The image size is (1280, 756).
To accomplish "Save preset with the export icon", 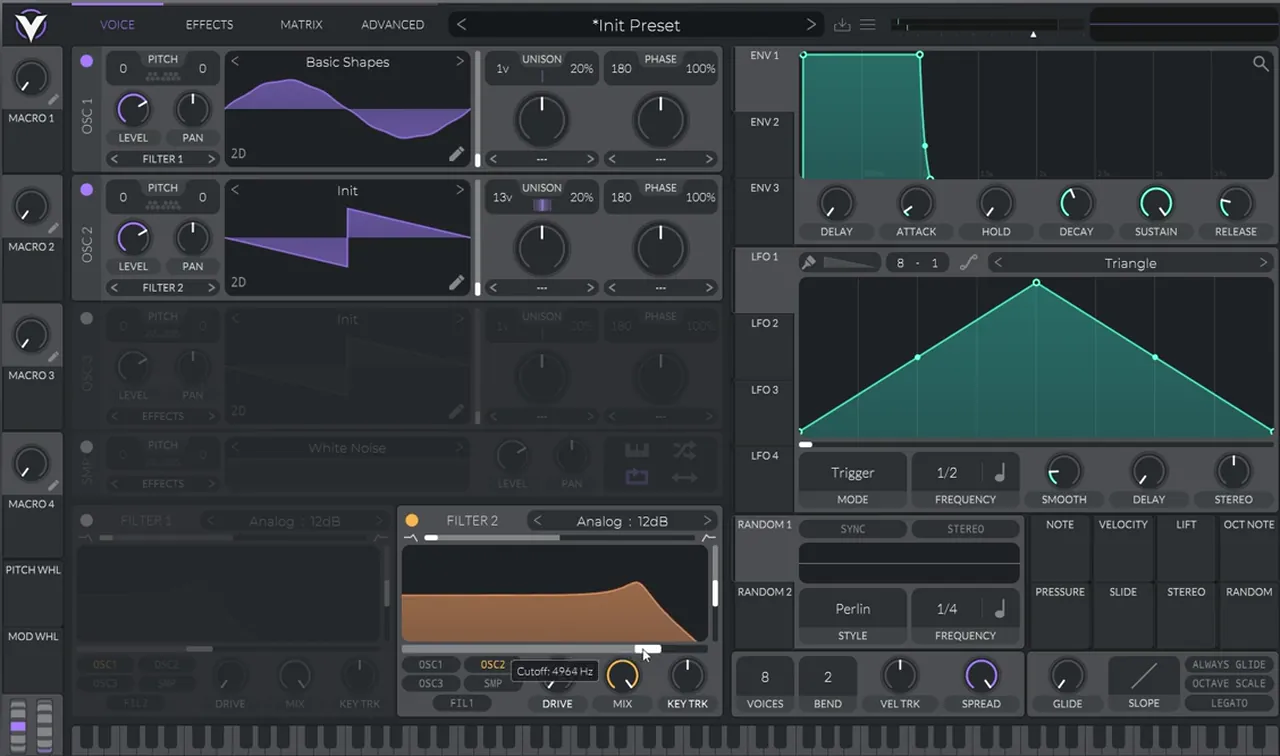I will 842,25.
